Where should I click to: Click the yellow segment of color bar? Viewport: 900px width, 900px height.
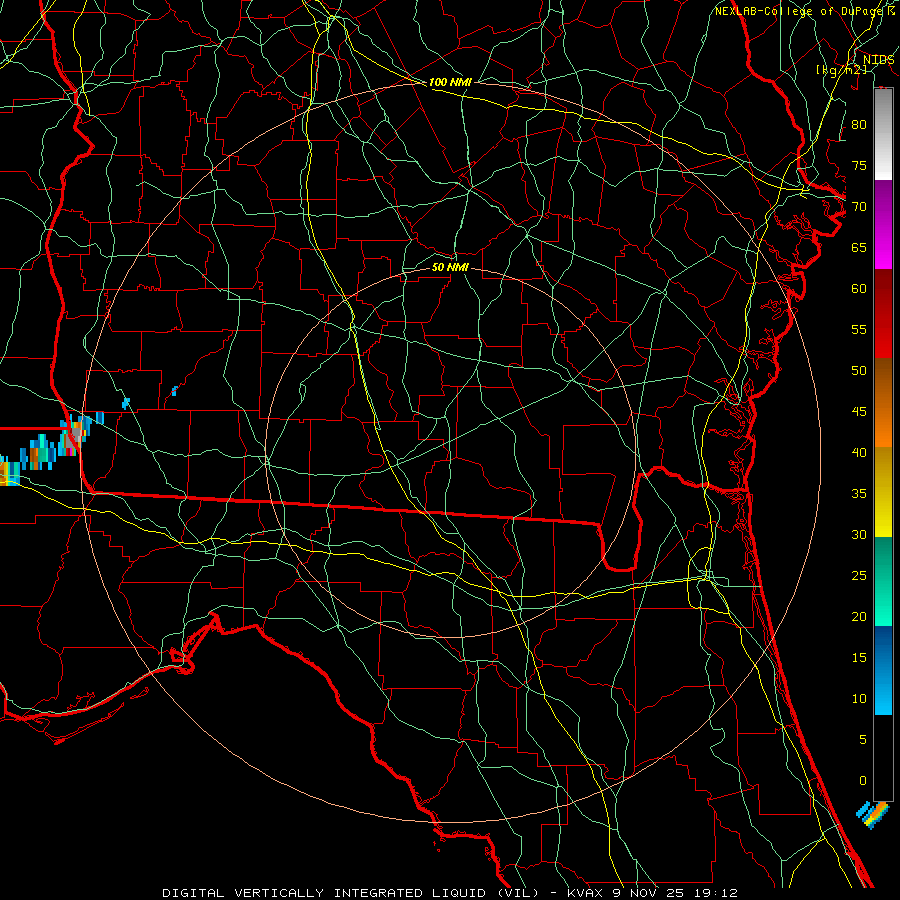click(883, 492)
